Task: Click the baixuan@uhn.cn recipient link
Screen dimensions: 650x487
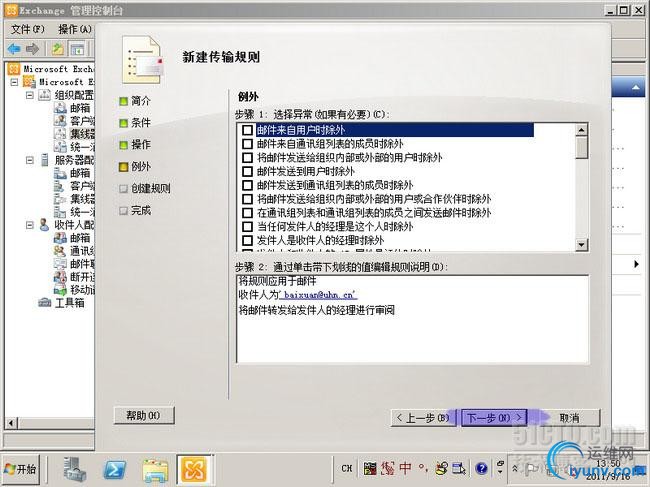Action: click(318, 295)
